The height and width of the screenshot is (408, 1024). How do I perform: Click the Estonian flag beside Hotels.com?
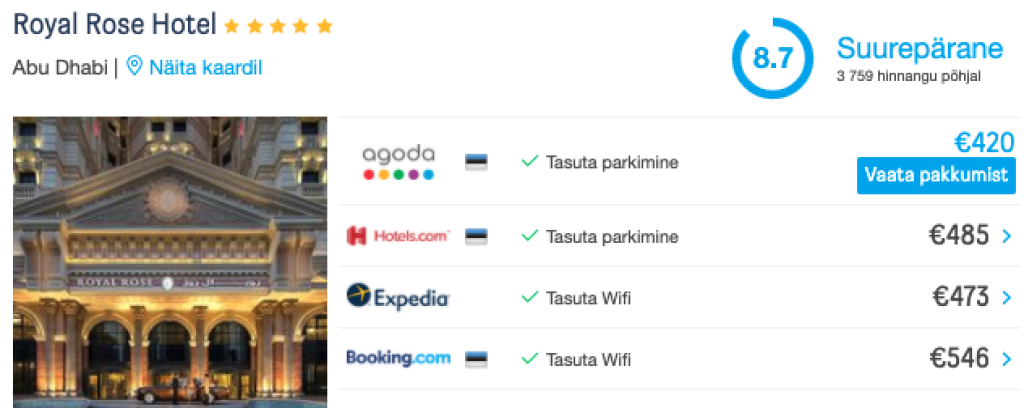476,237
